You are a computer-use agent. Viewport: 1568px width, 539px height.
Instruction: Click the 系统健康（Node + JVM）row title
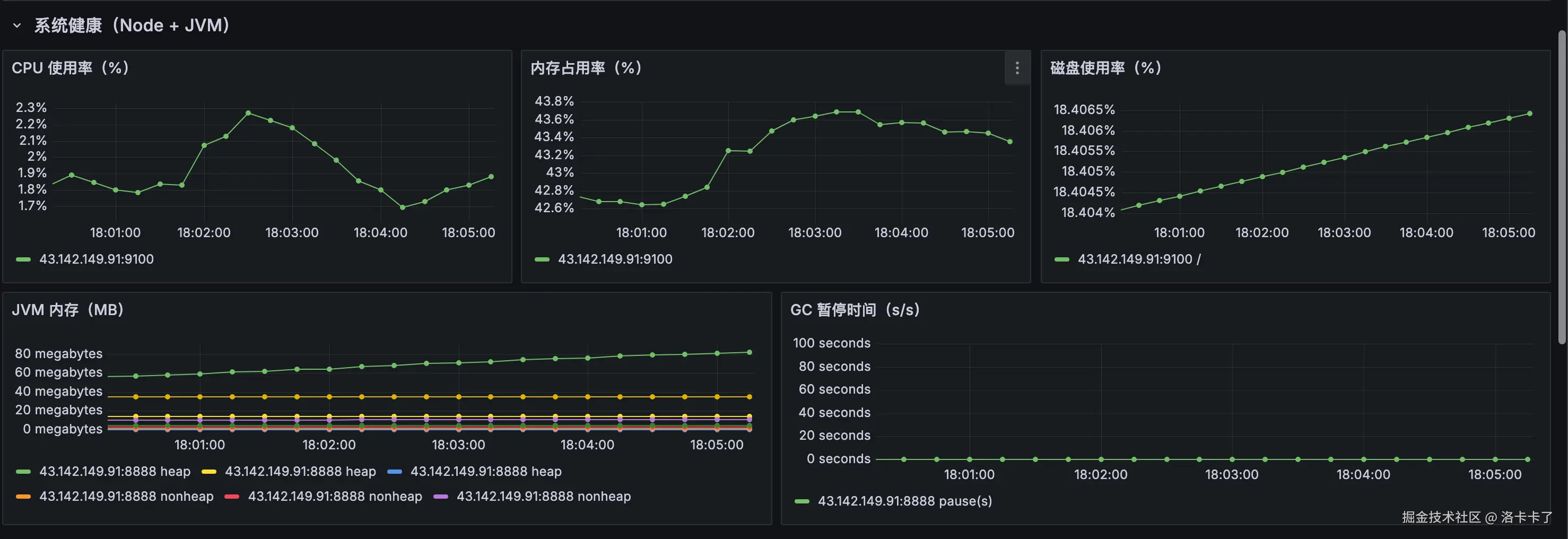tap(132, 25)
